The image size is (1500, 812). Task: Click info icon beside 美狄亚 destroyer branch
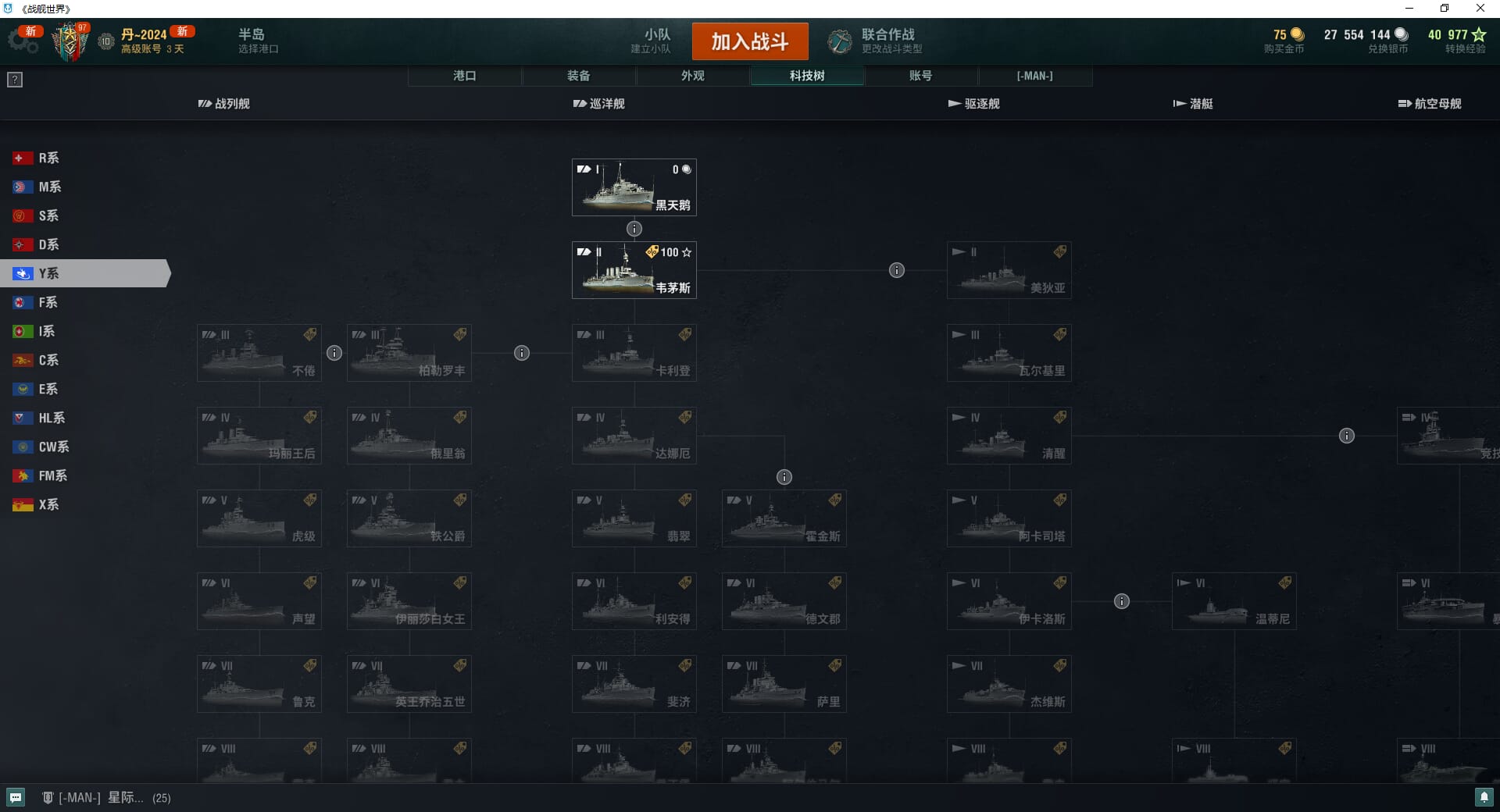pyautogui.click(x=897, y=270)
